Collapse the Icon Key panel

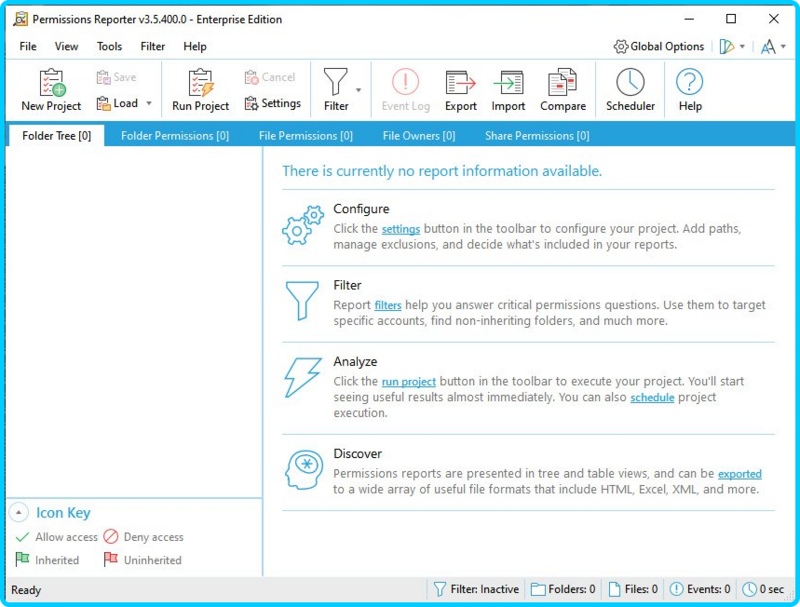pyautogui.click(x=19, y=513)
